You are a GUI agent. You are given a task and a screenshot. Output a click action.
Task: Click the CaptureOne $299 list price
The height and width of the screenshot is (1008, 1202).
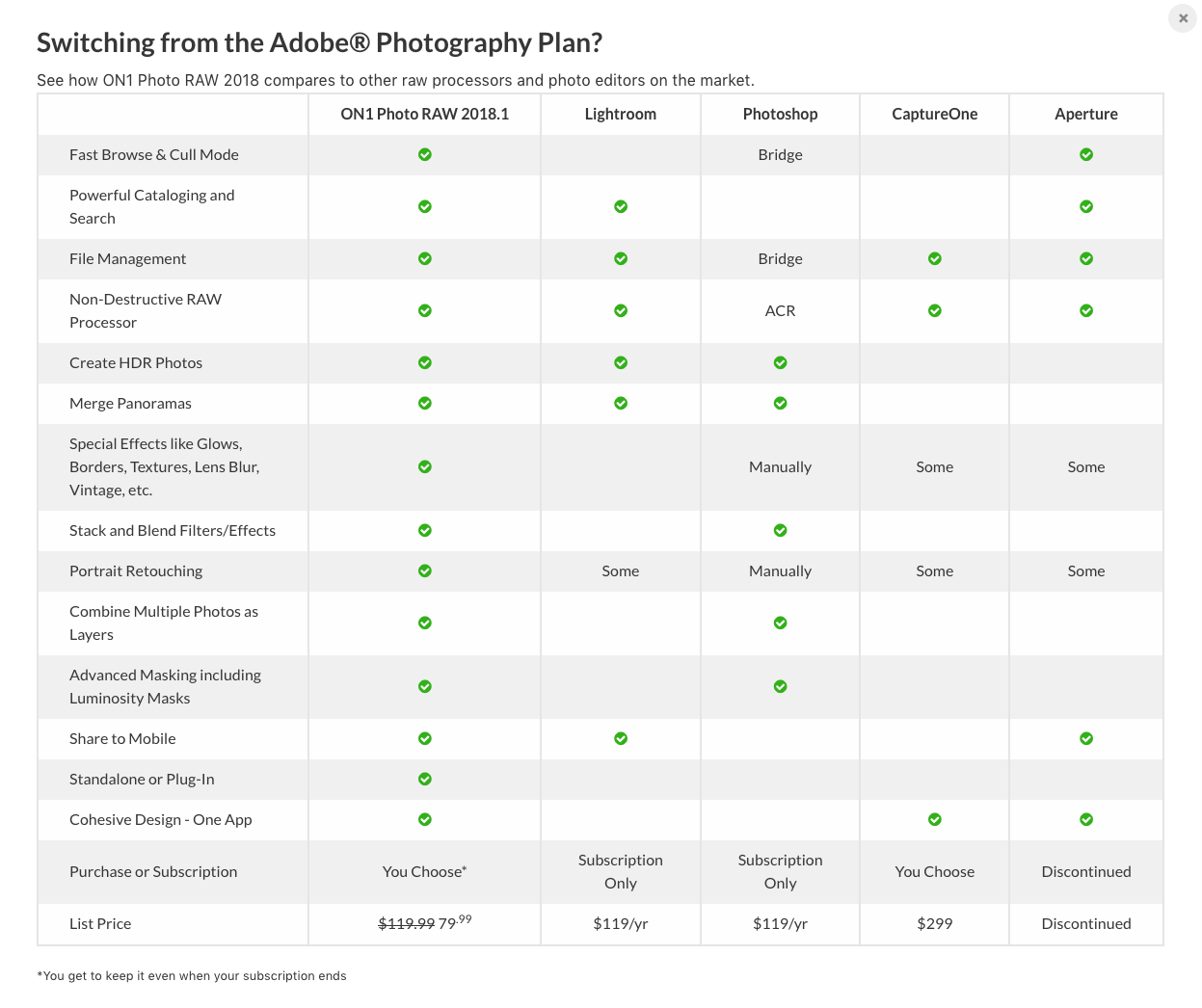(x=934, y=923)
